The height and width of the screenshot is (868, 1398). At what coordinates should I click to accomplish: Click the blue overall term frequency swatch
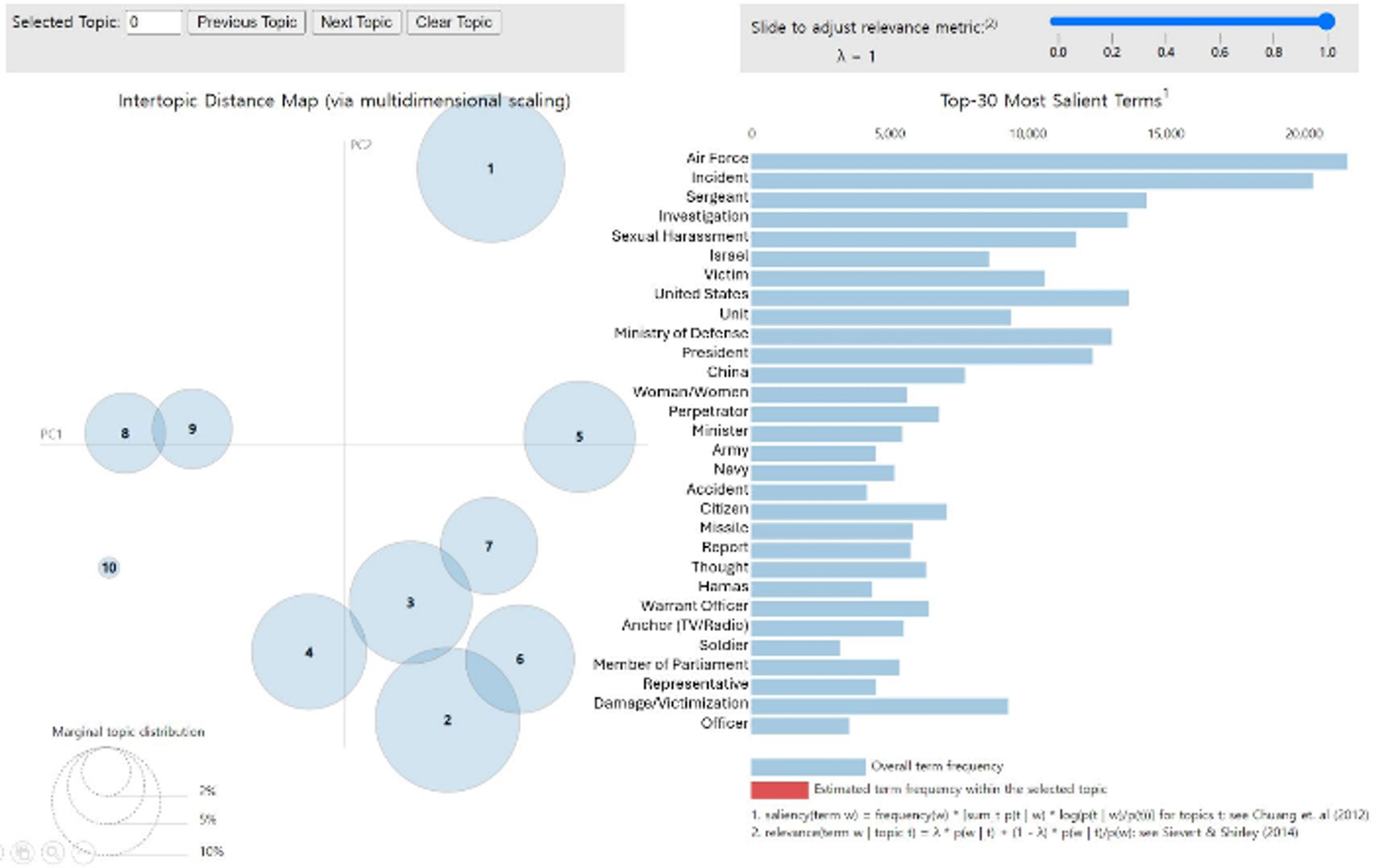pyautogui.click(x=807, y=767)
